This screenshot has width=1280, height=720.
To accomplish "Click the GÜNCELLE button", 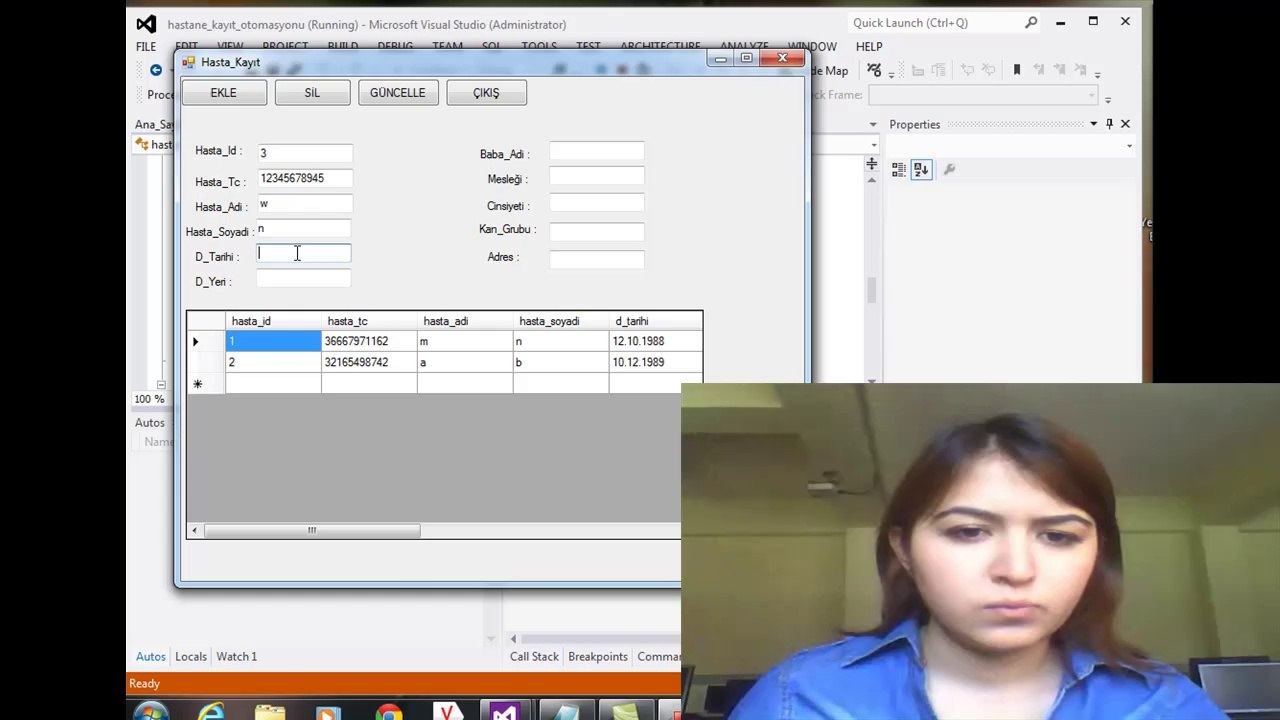I will tap(397, 93).
